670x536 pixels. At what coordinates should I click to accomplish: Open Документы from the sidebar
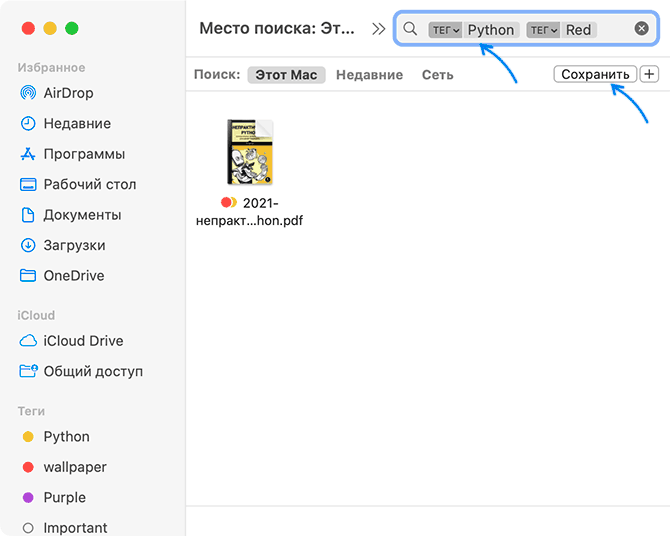point(82,215)
